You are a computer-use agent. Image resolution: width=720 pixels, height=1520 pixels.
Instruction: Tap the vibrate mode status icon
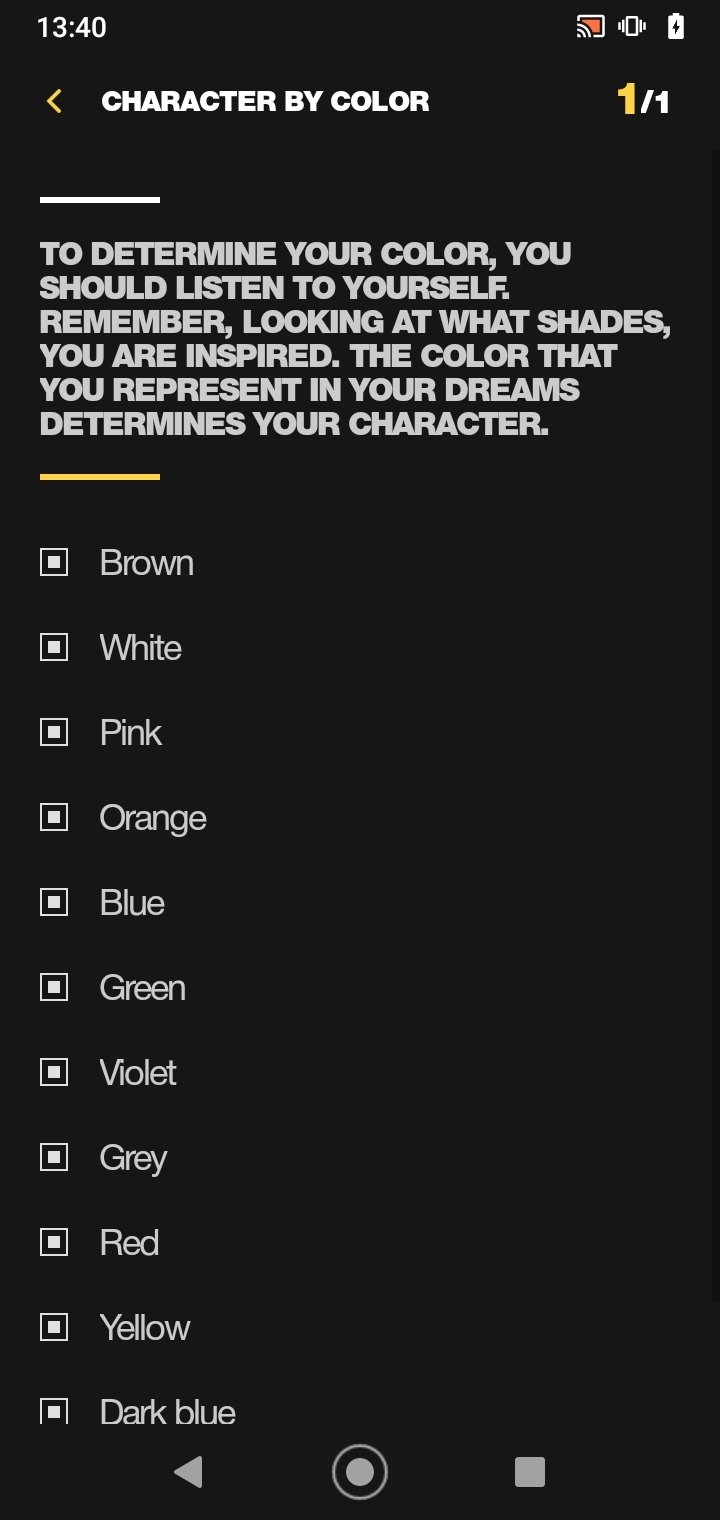(x=632, y=27)
